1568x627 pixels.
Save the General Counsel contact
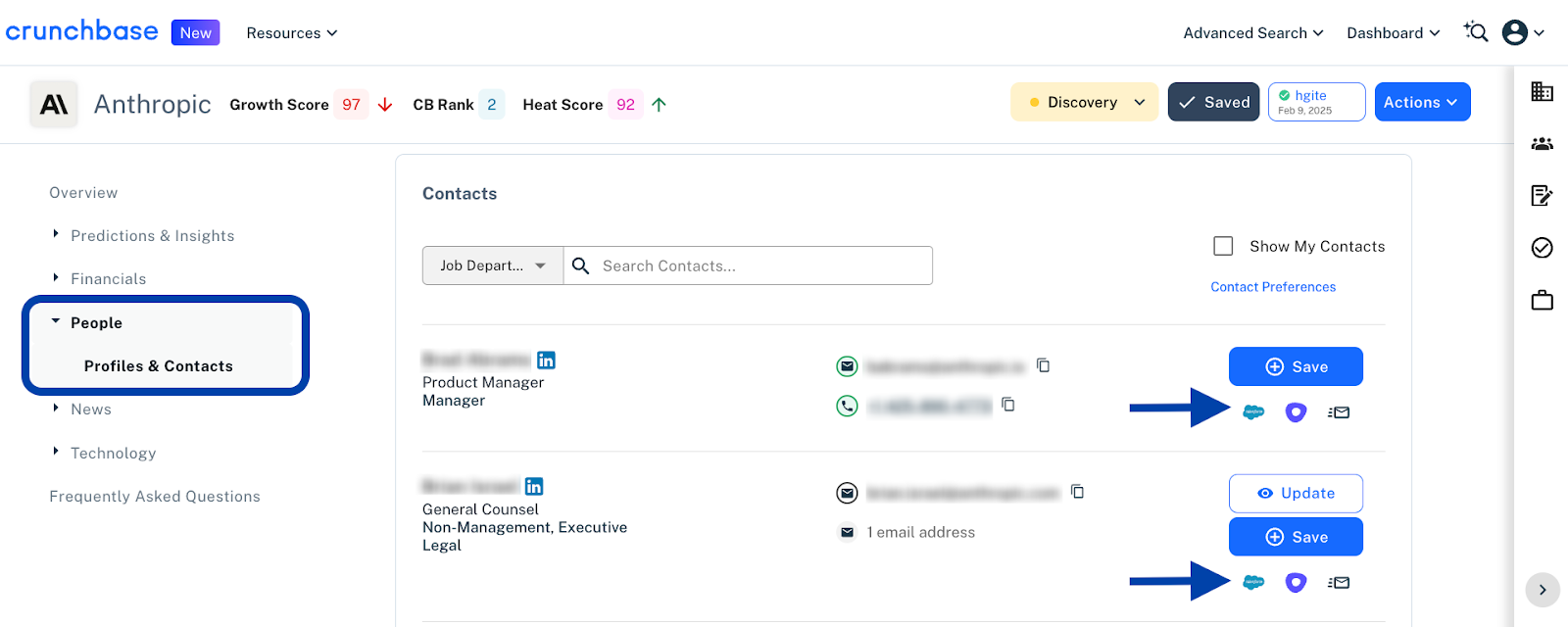click(x=1296, y=537)
